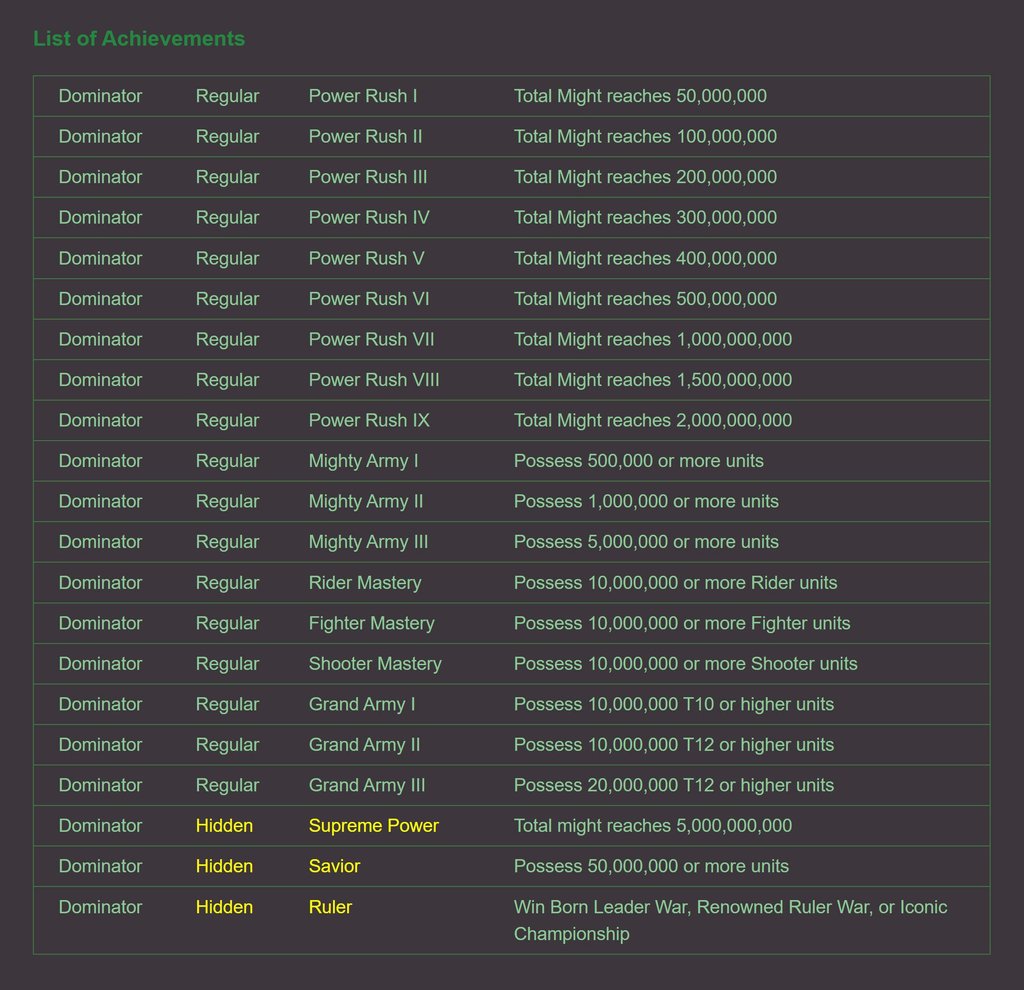Click Dominator in the Mighty Army I row
Viewport: 1024px width, 990px height.
click(x=101, y=461)
